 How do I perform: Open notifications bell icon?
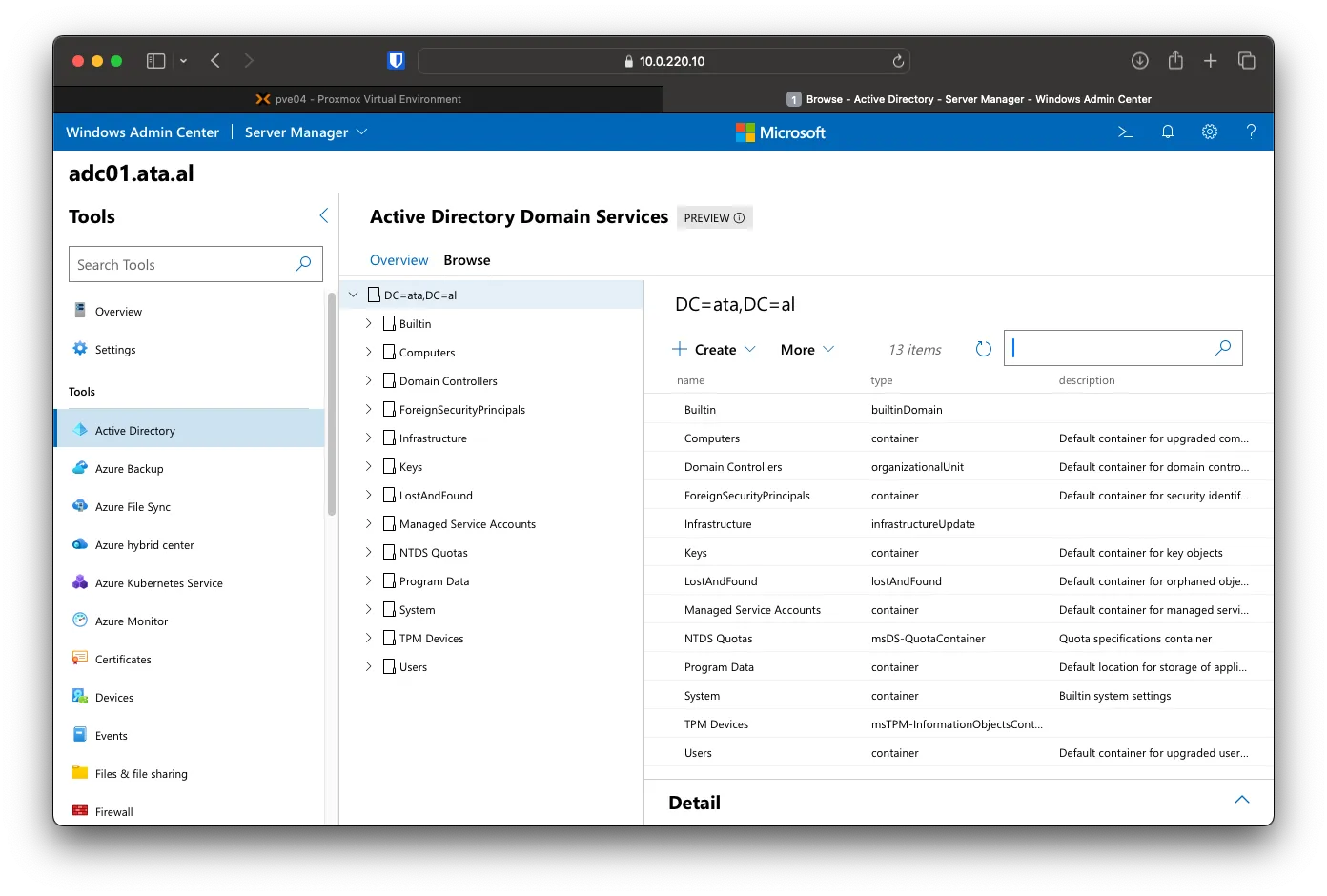1167,132
